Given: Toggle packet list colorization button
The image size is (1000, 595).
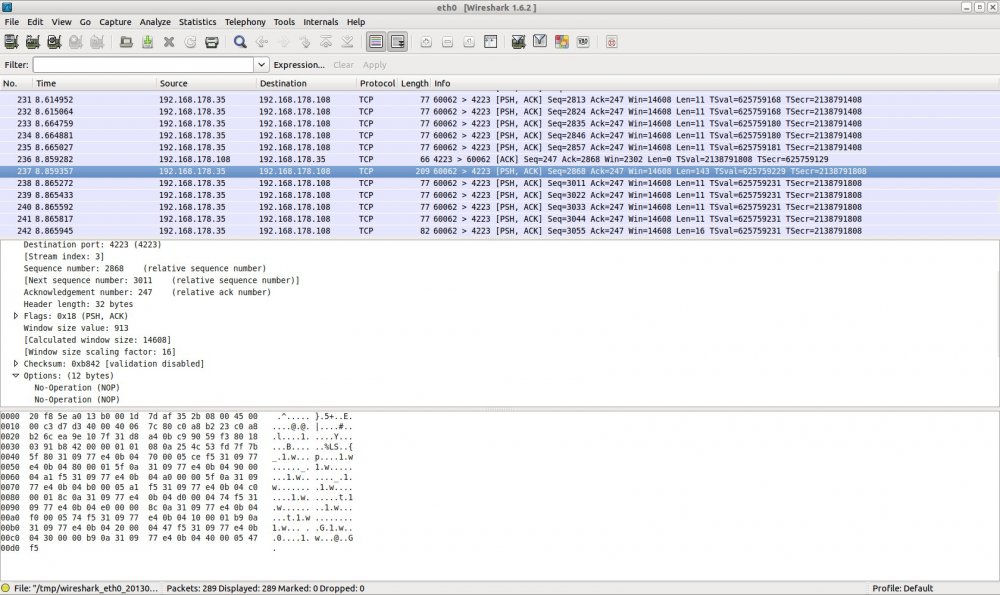Looking at the screenshot, I should [376, 42].
